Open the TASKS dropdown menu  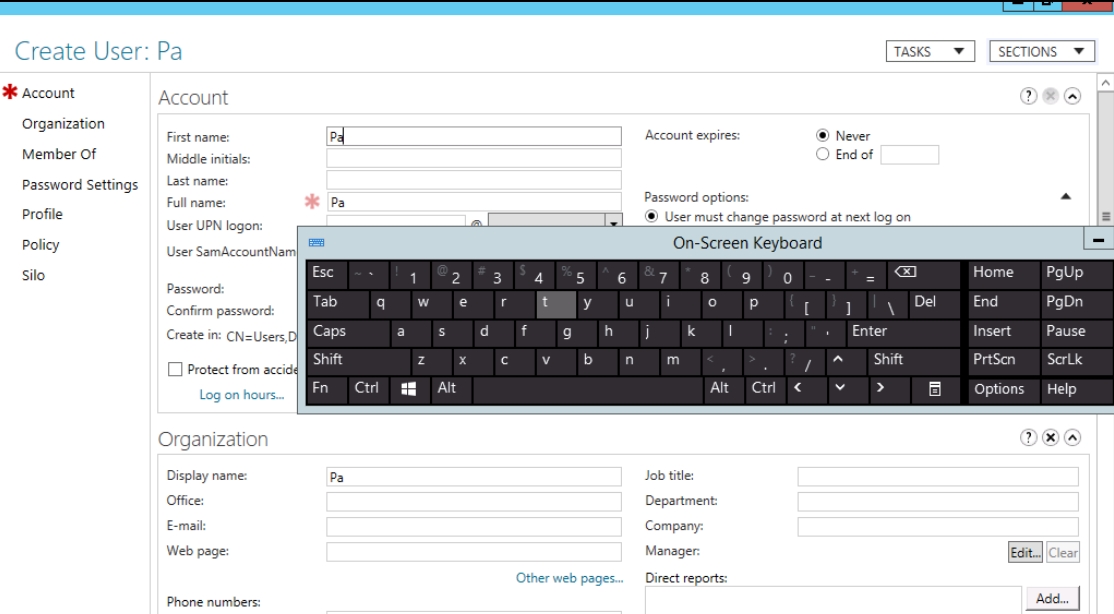[930, 52]
